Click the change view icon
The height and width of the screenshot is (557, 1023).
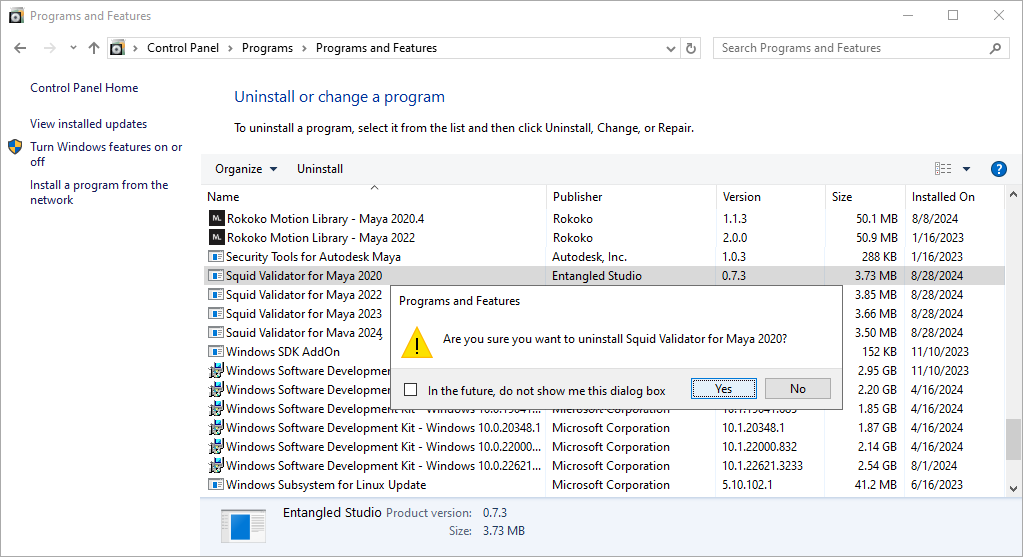pos(943,169)
